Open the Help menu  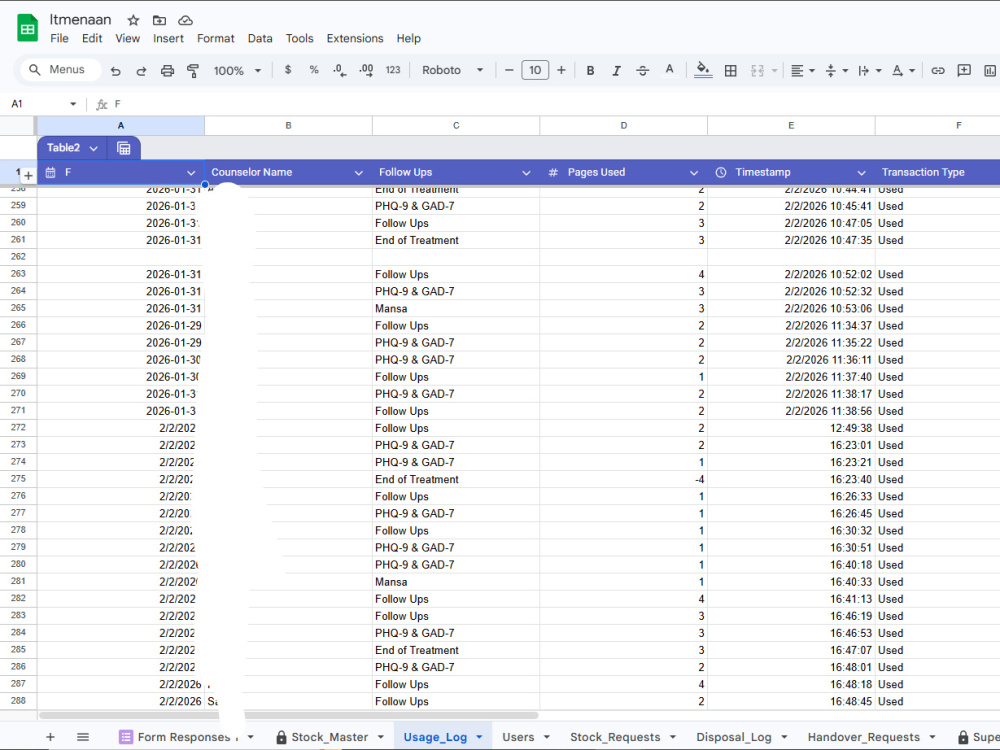[409, 38]
